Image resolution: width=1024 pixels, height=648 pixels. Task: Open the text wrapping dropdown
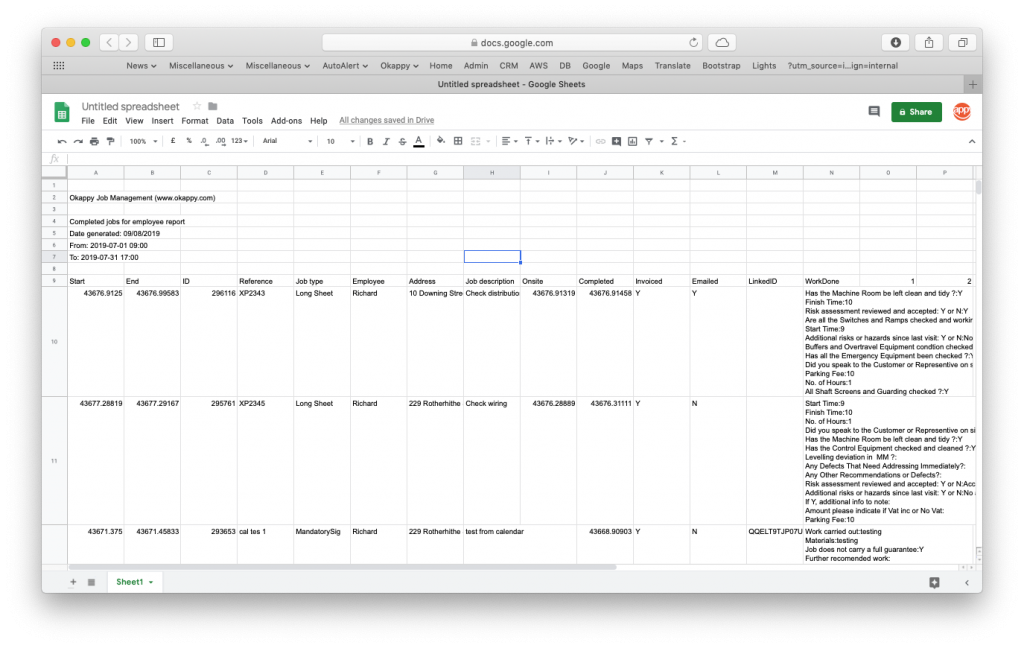pos(554,141)
